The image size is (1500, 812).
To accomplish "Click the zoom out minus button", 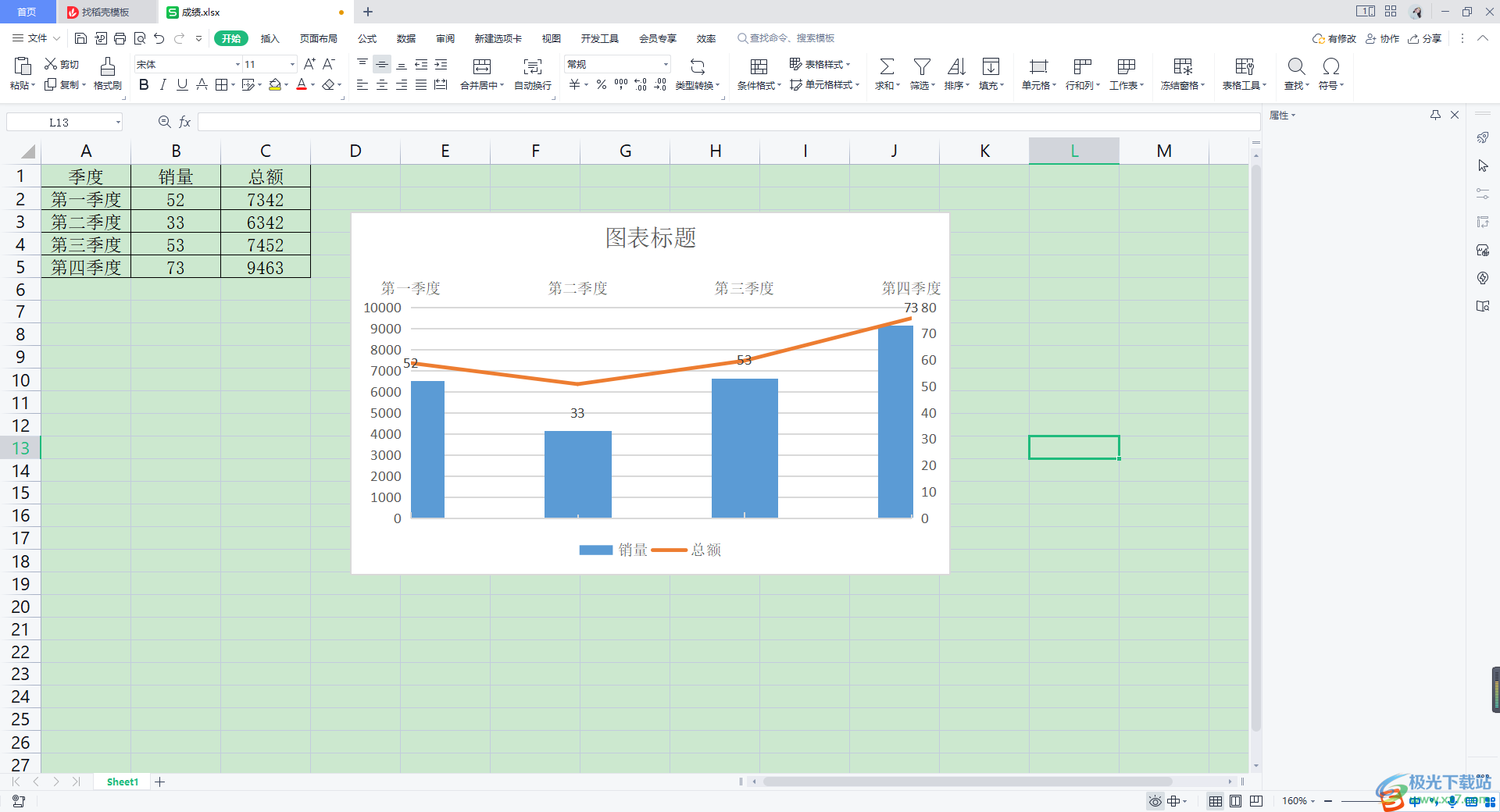I will click(x=1328, y=801).
